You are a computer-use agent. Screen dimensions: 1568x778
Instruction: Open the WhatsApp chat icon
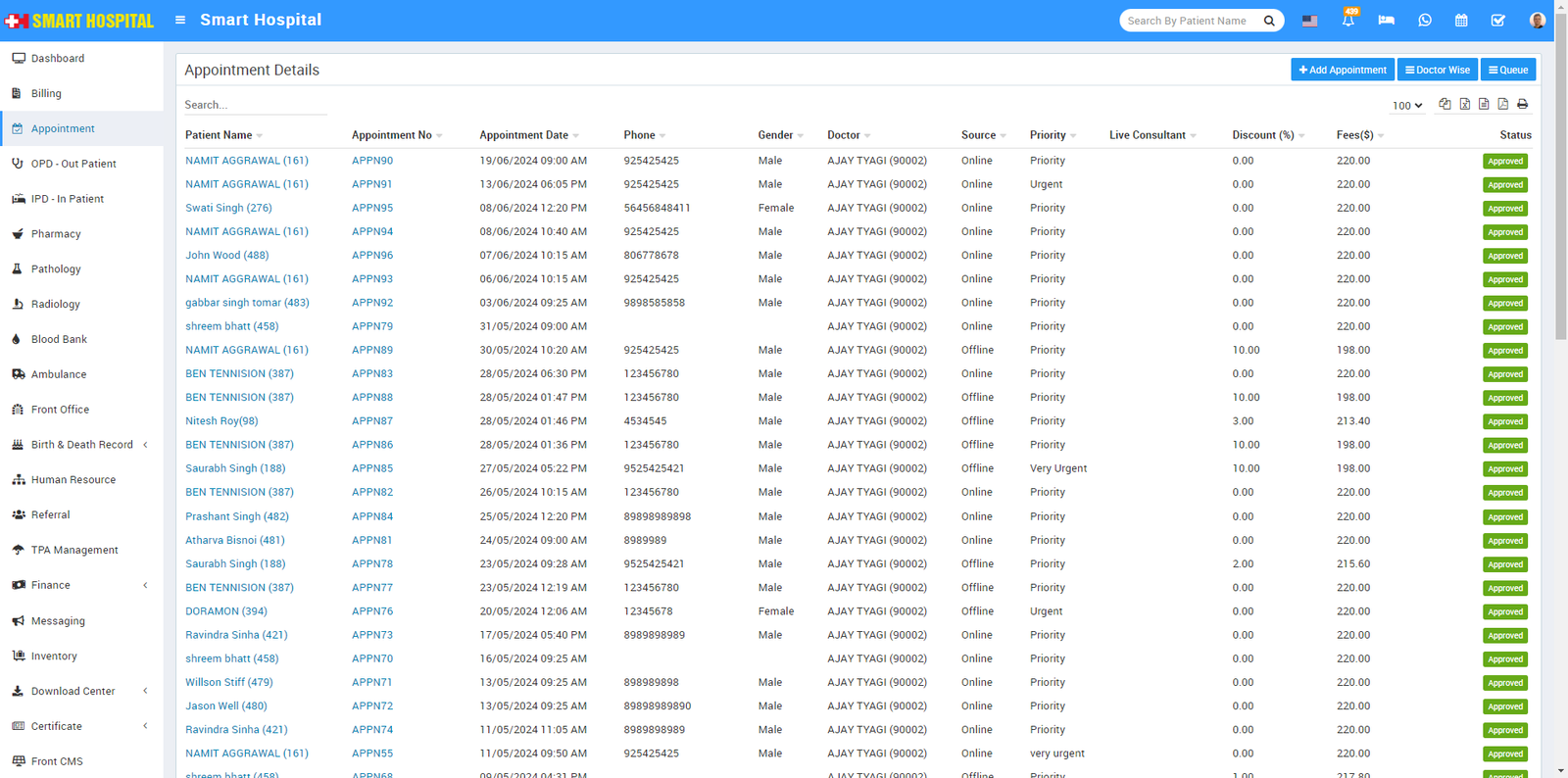tap(1424, 21)
